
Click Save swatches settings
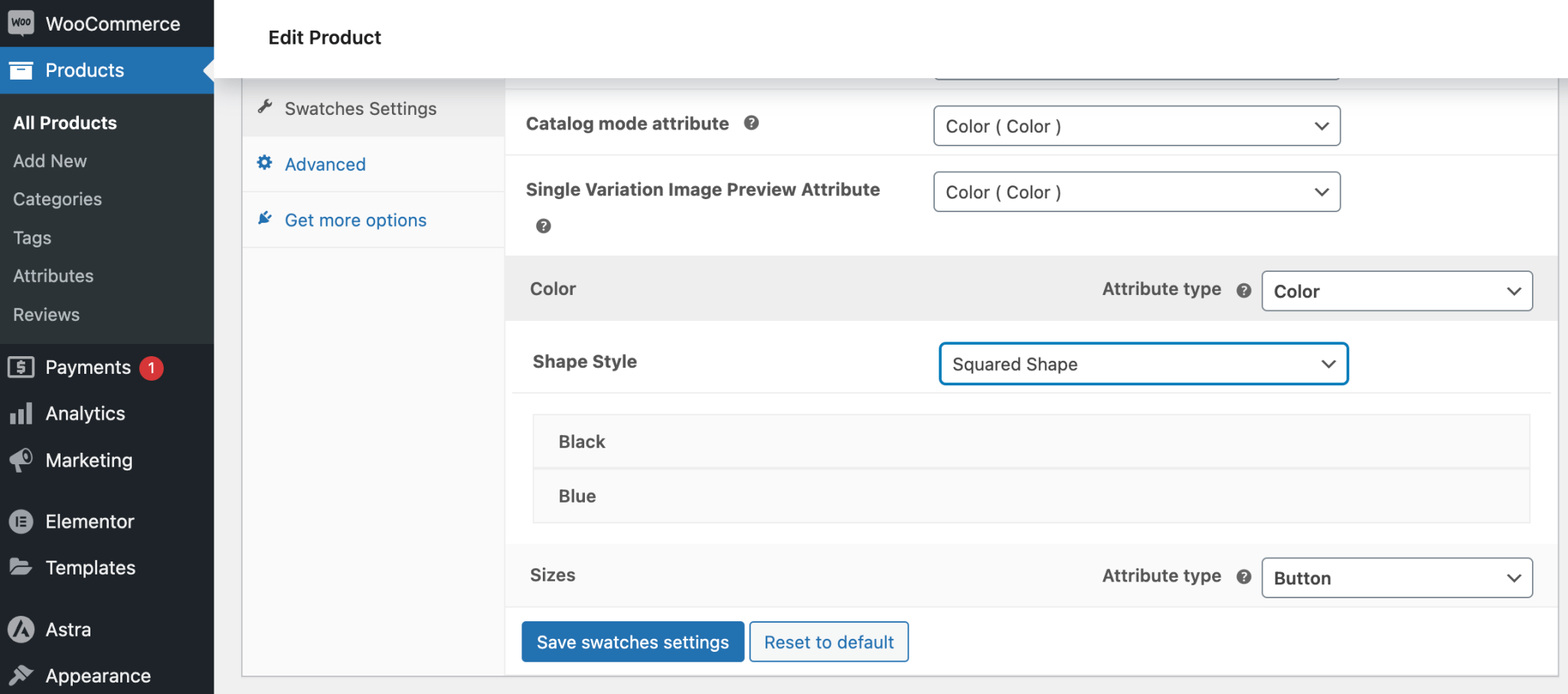pos(632,641)
